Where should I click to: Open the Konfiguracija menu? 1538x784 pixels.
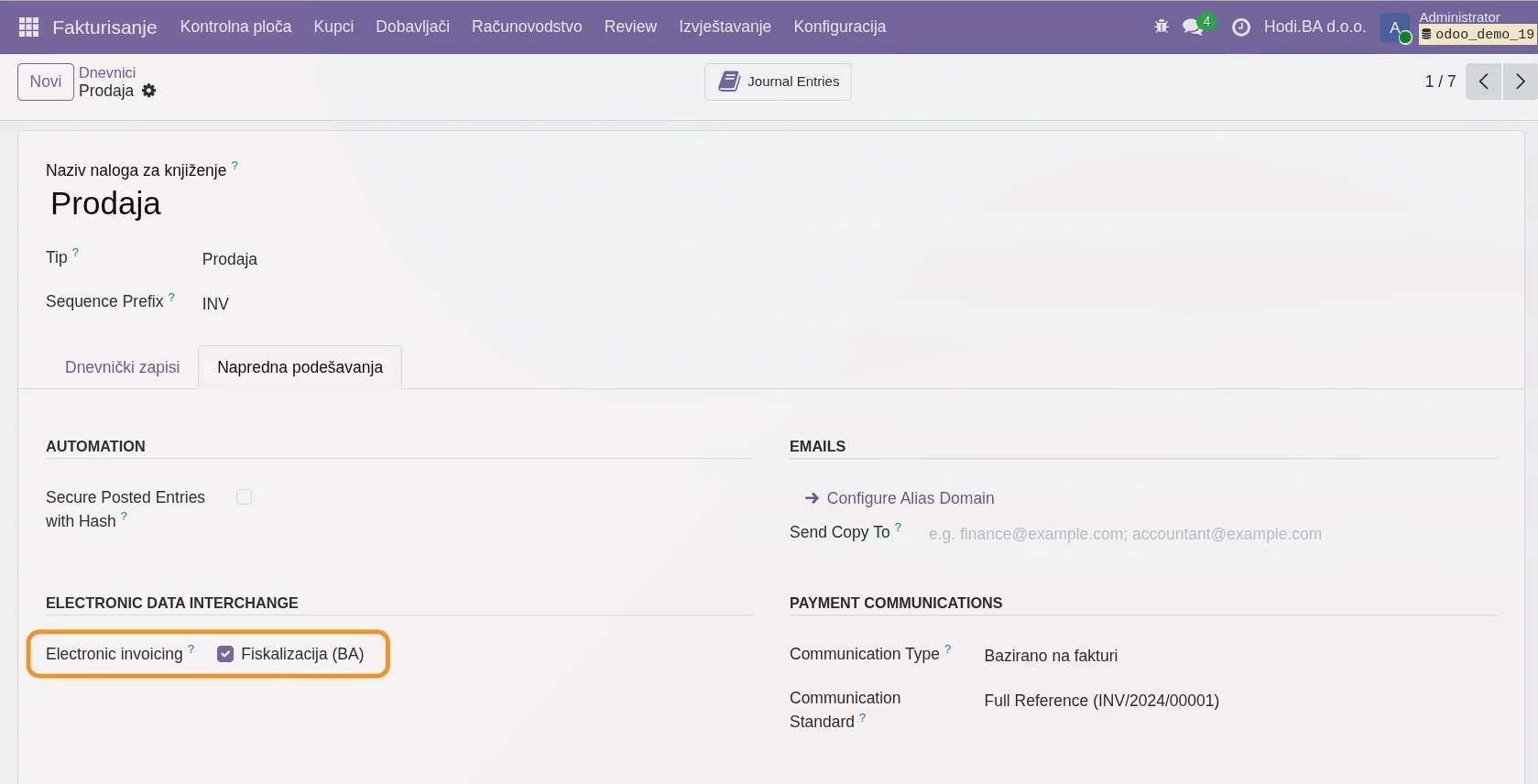click(839, 27)
